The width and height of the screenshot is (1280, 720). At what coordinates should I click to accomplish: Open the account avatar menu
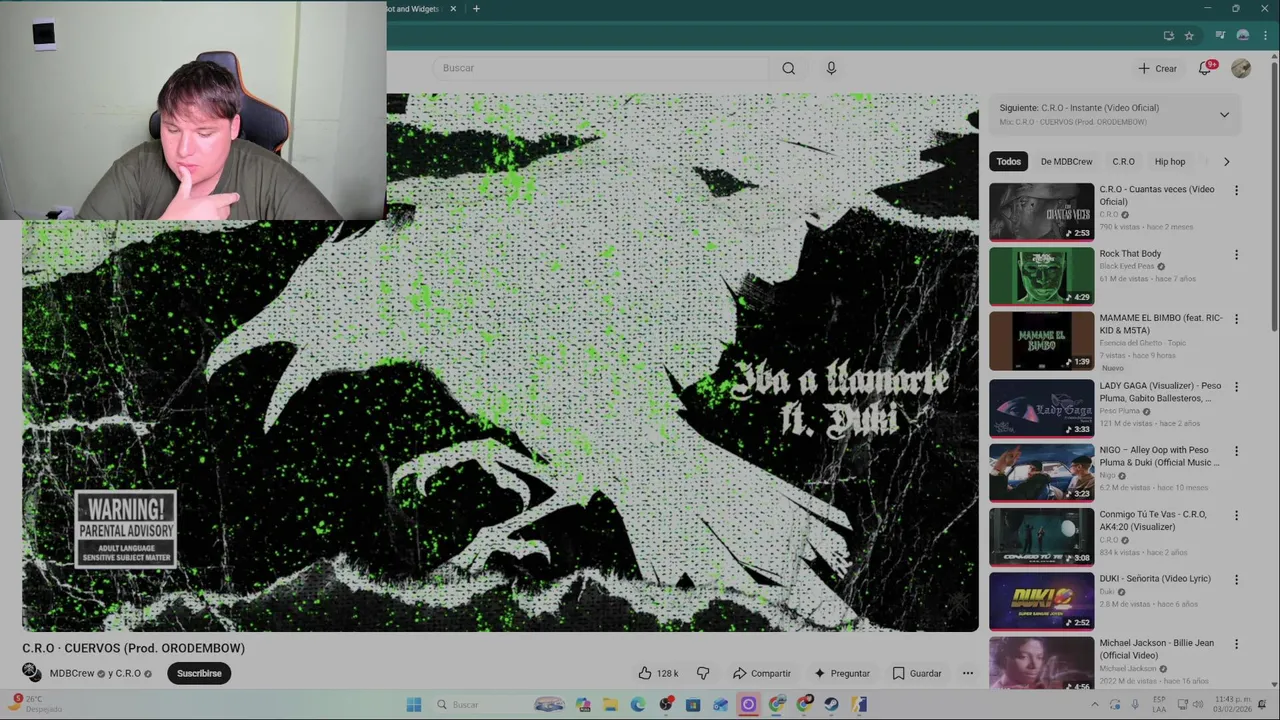click(x=1241, y=68)
